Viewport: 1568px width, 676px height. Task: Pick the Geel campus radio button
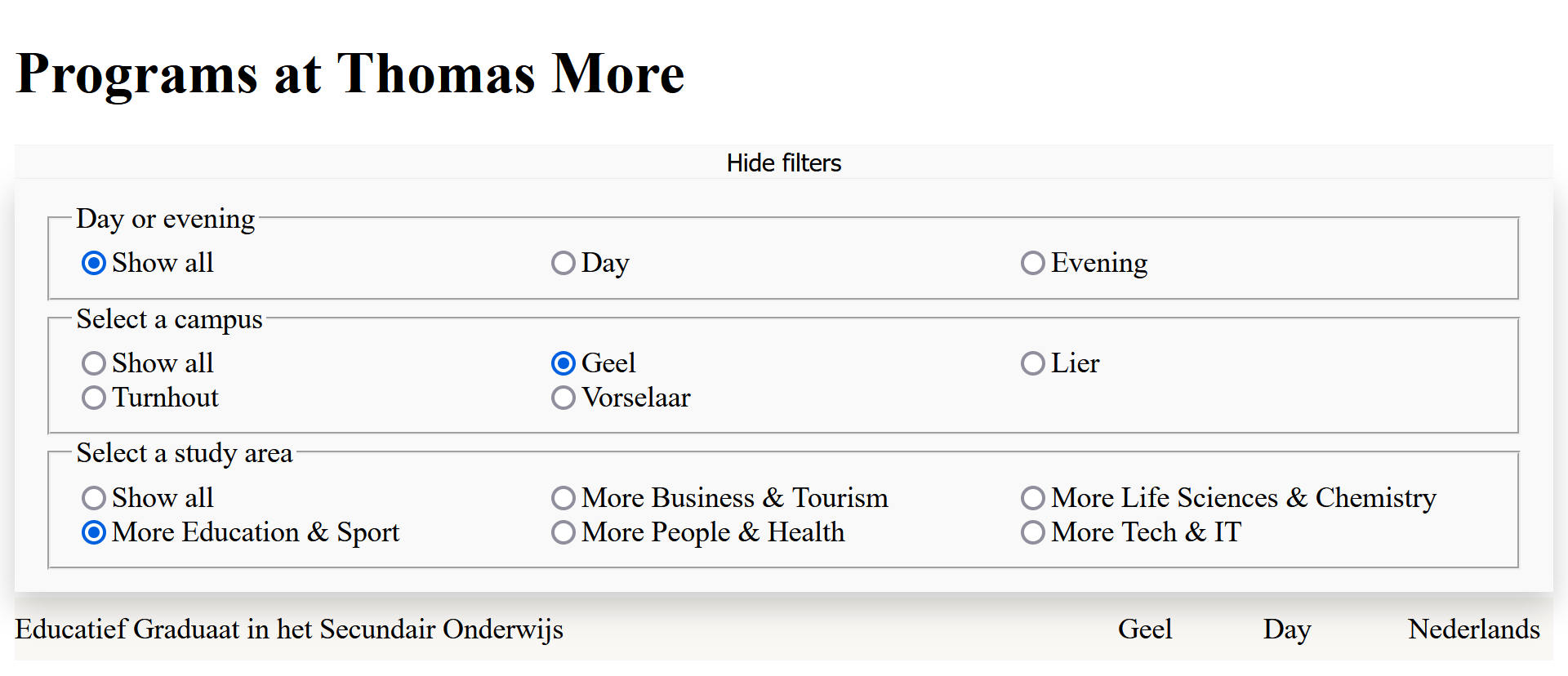(x=563, y=363)
